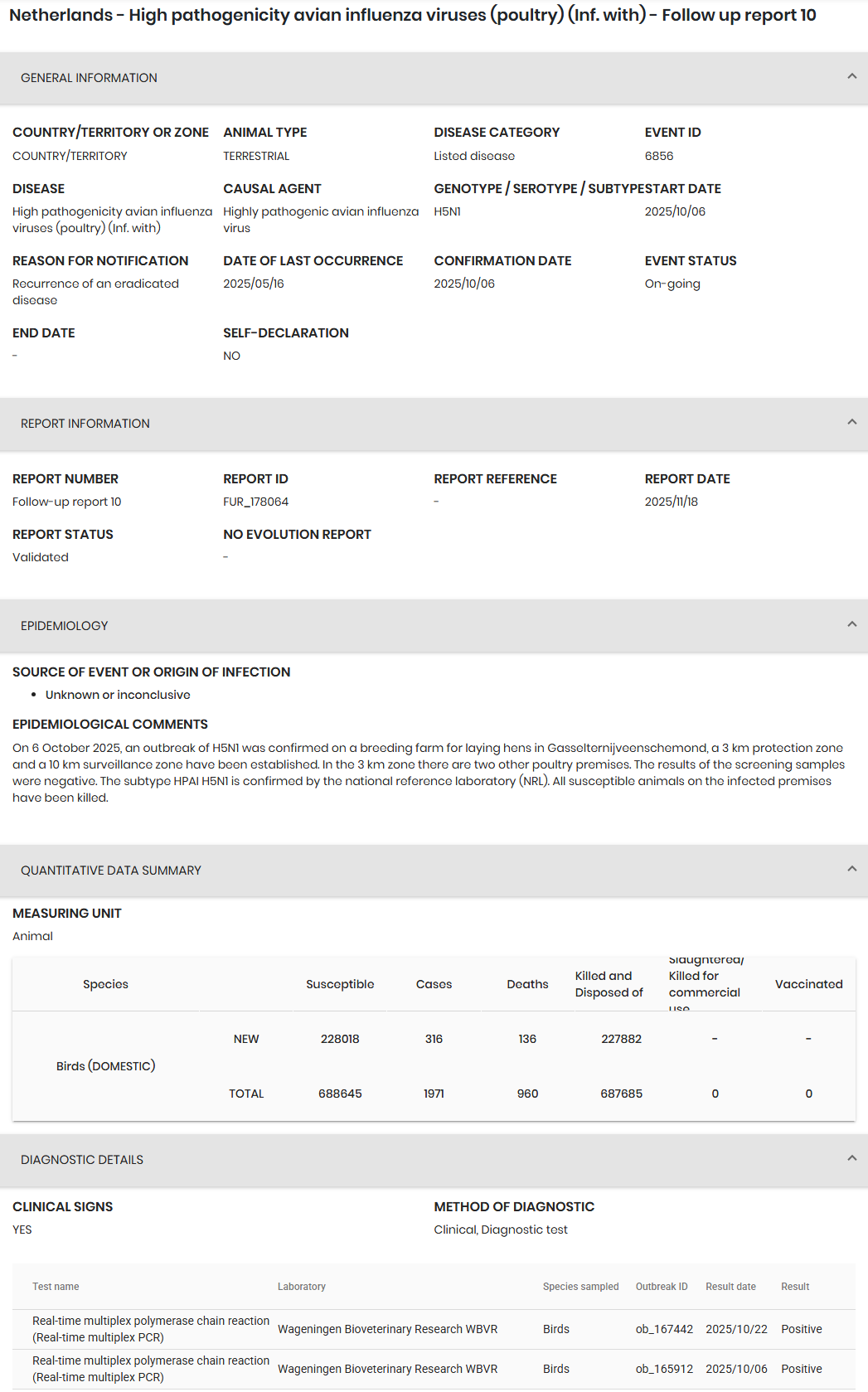Click the Species sampled column header

pyautogui.click(x=580, y=1287)
